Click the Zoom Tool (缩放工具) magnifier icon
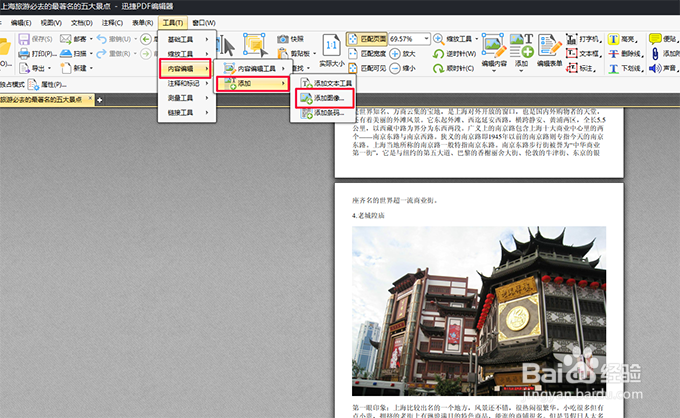 tap(438, 39)
